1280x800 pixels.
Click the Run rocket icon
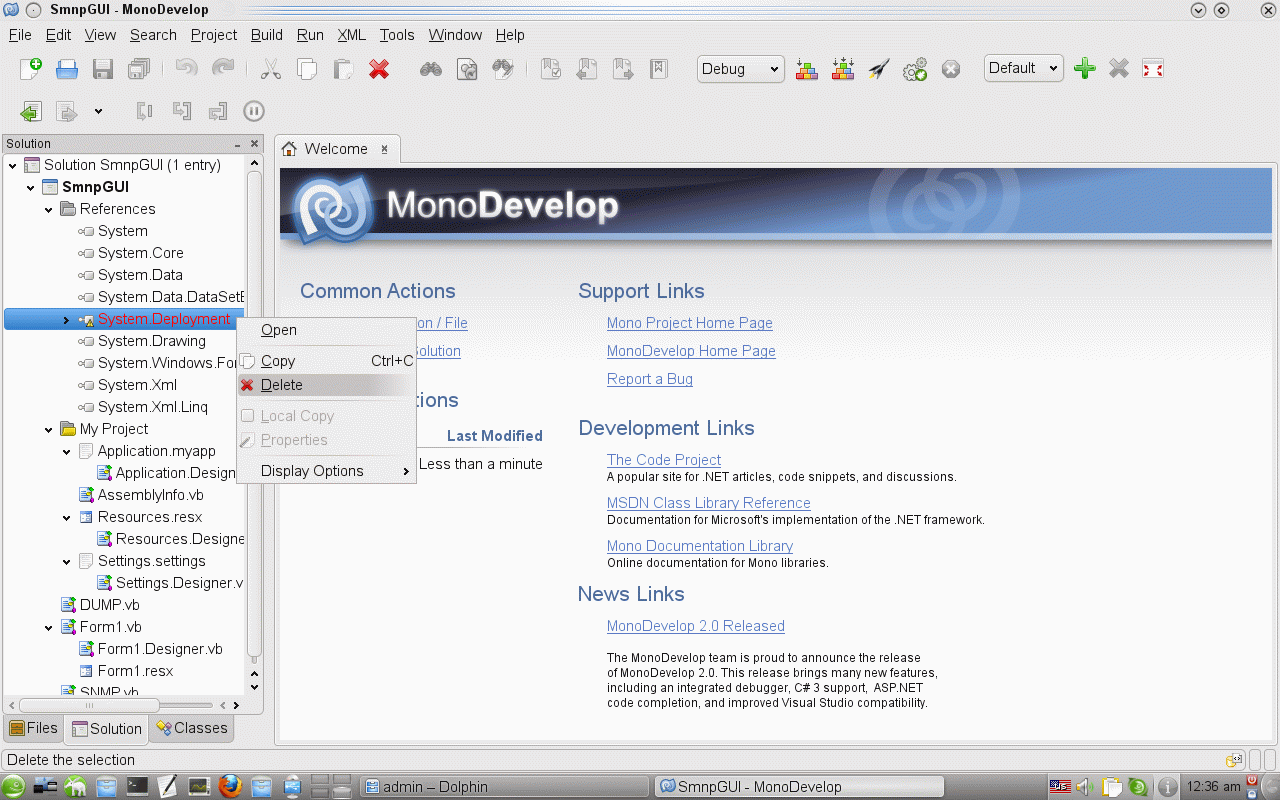point(879,69)
